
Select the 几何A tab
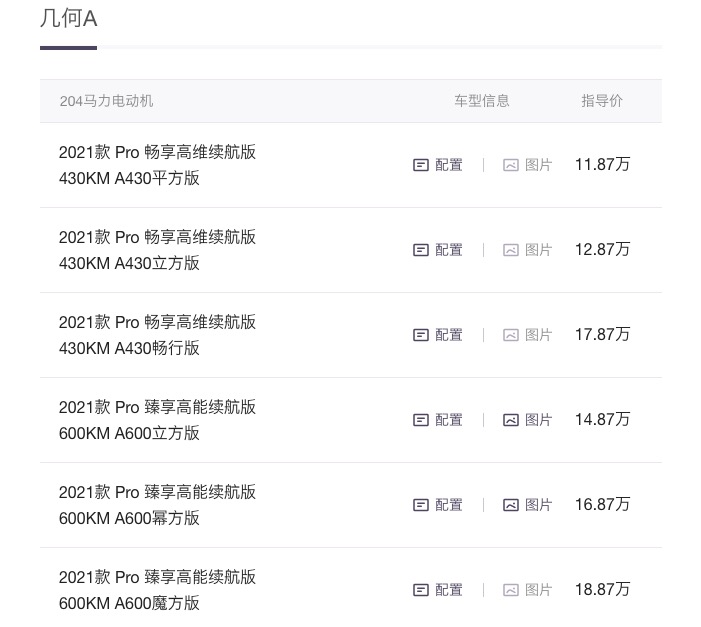(68, 19)
